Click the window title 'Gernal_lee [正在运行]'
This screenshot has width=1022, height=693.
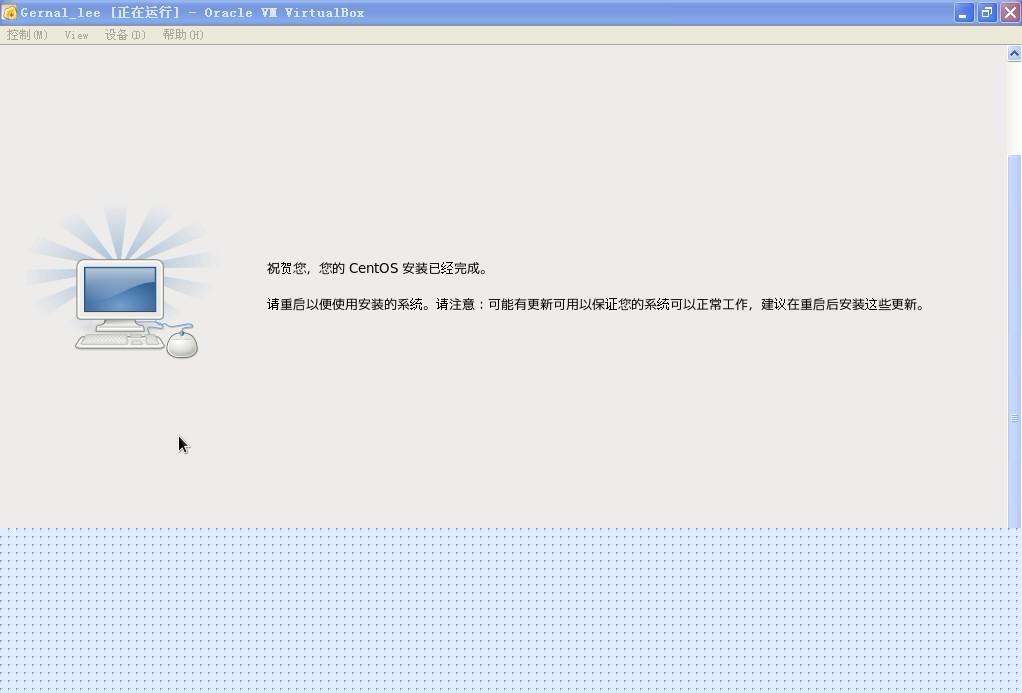100,12
